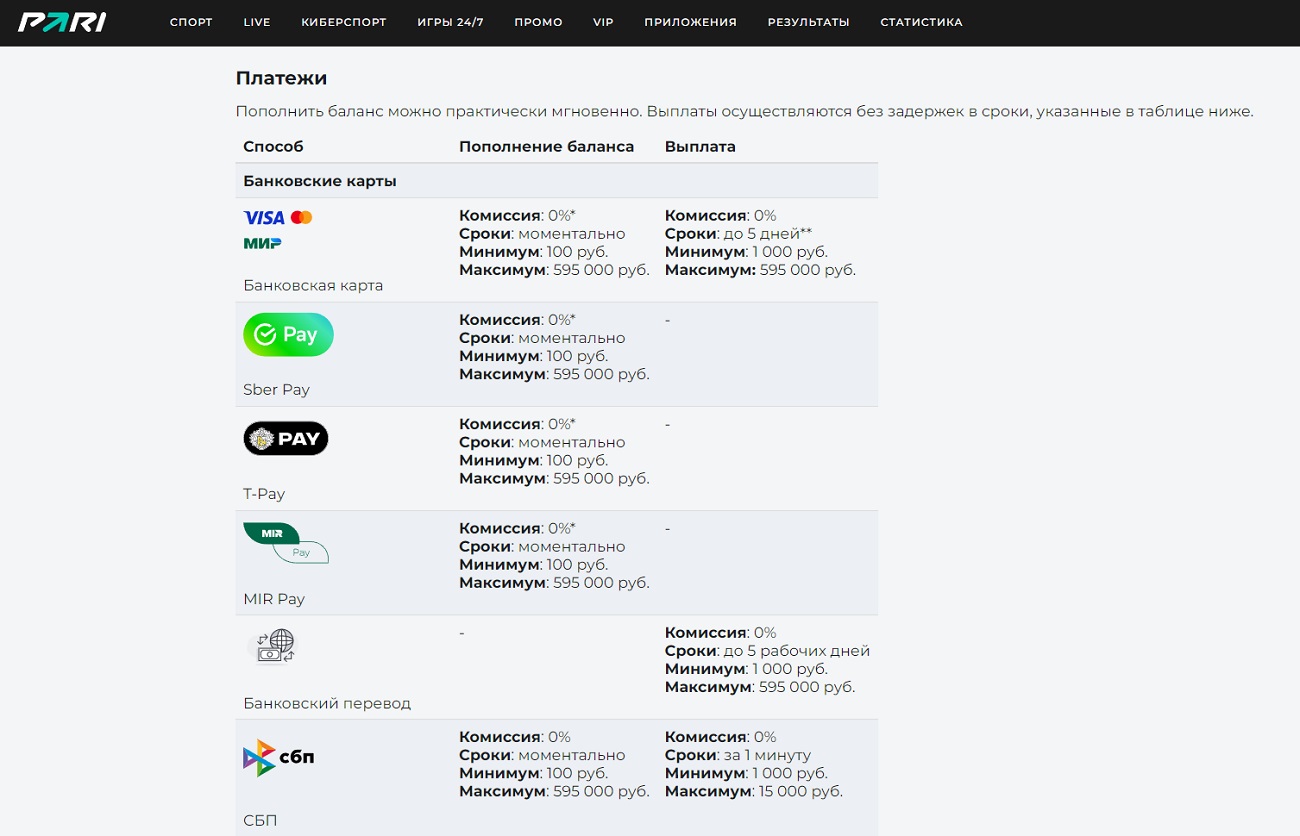Click Sber Pay deposit maximum '595 000 руб.'
The width and height of the screenshot is (1300, 836).
pyautogui.click(x=600, y=374)
